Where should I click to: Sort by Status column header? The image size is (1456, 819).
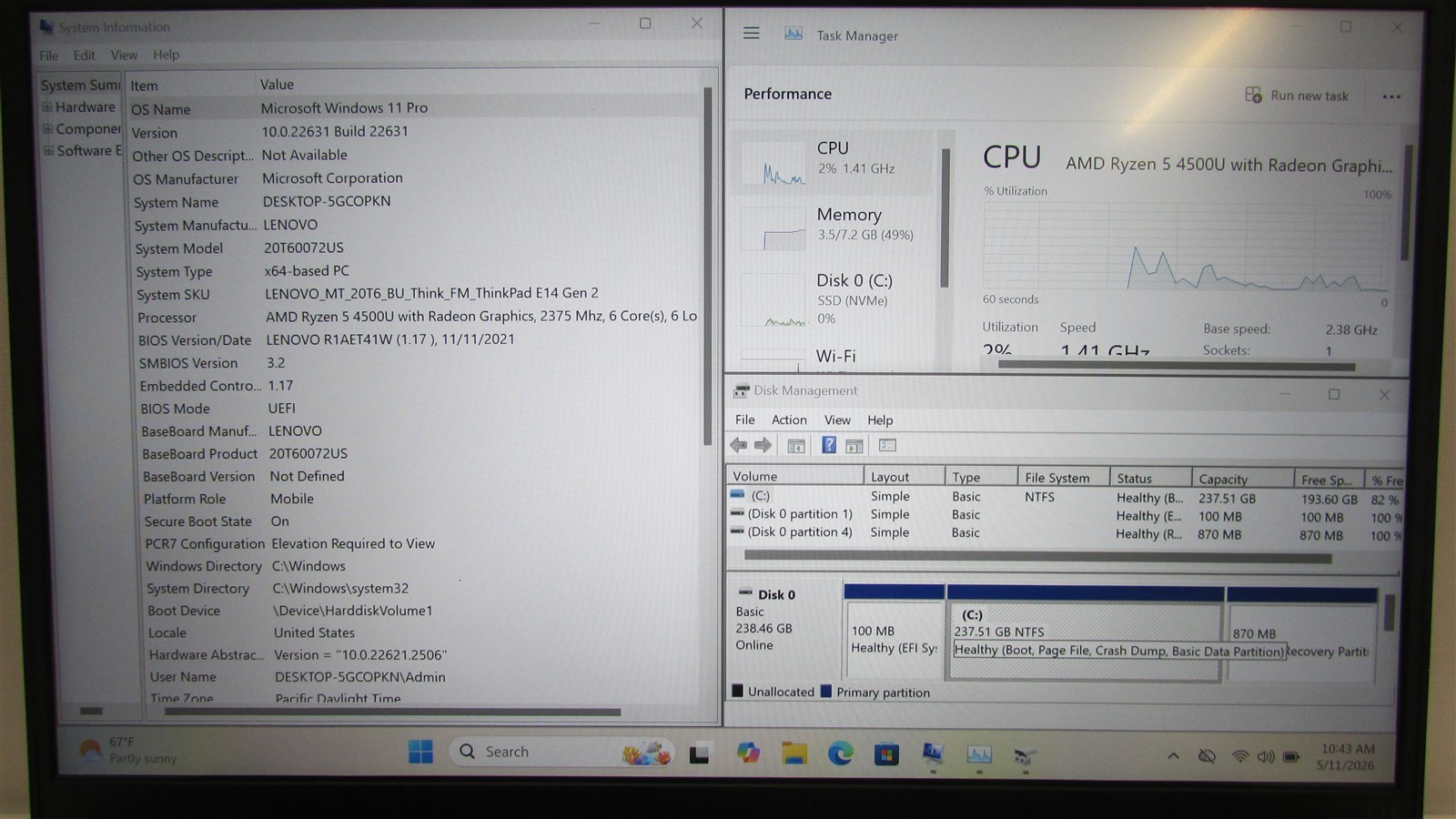(1151, 478)
